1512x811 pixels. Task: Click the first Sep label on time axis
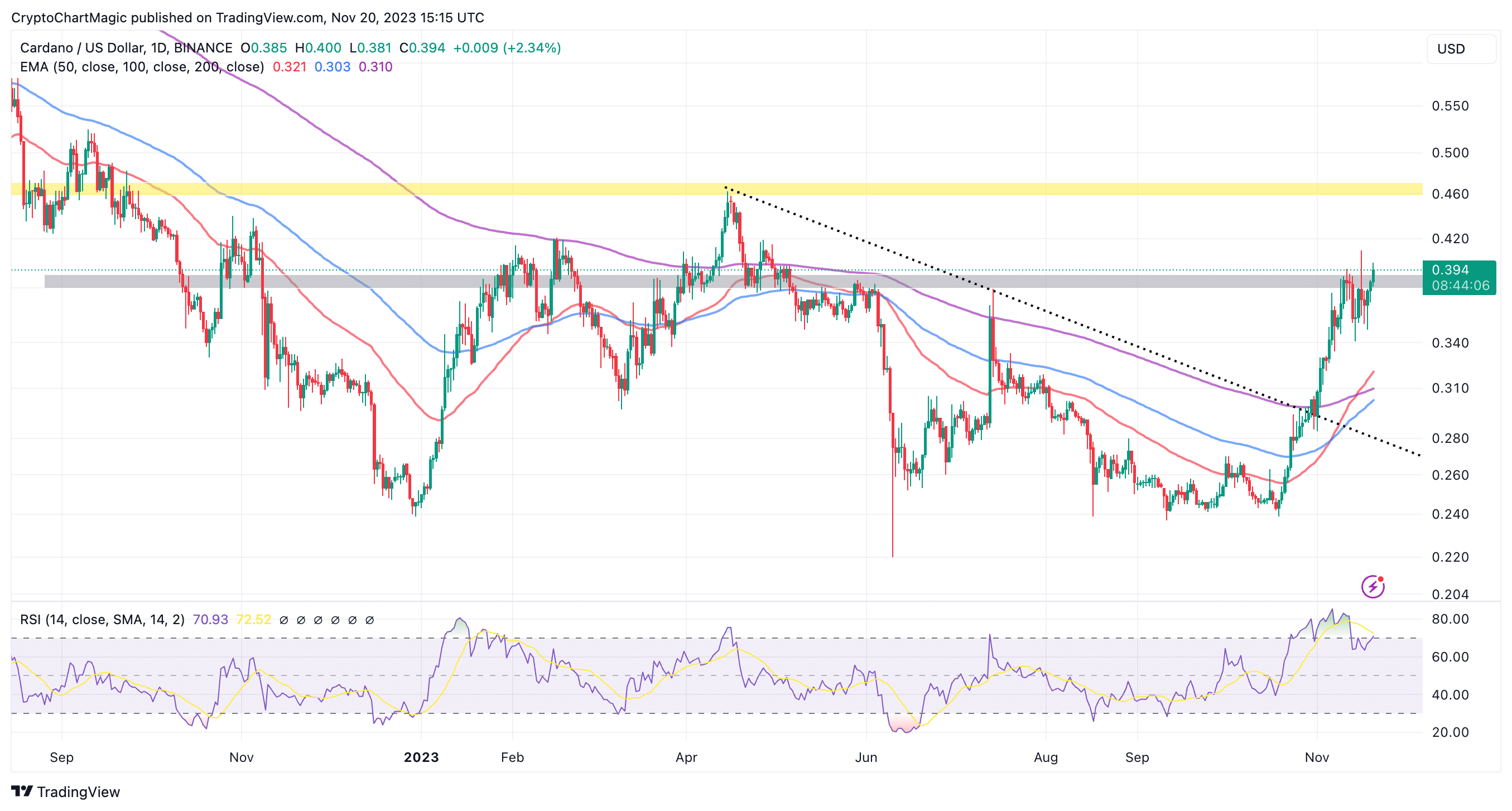[x=61, y=757]
